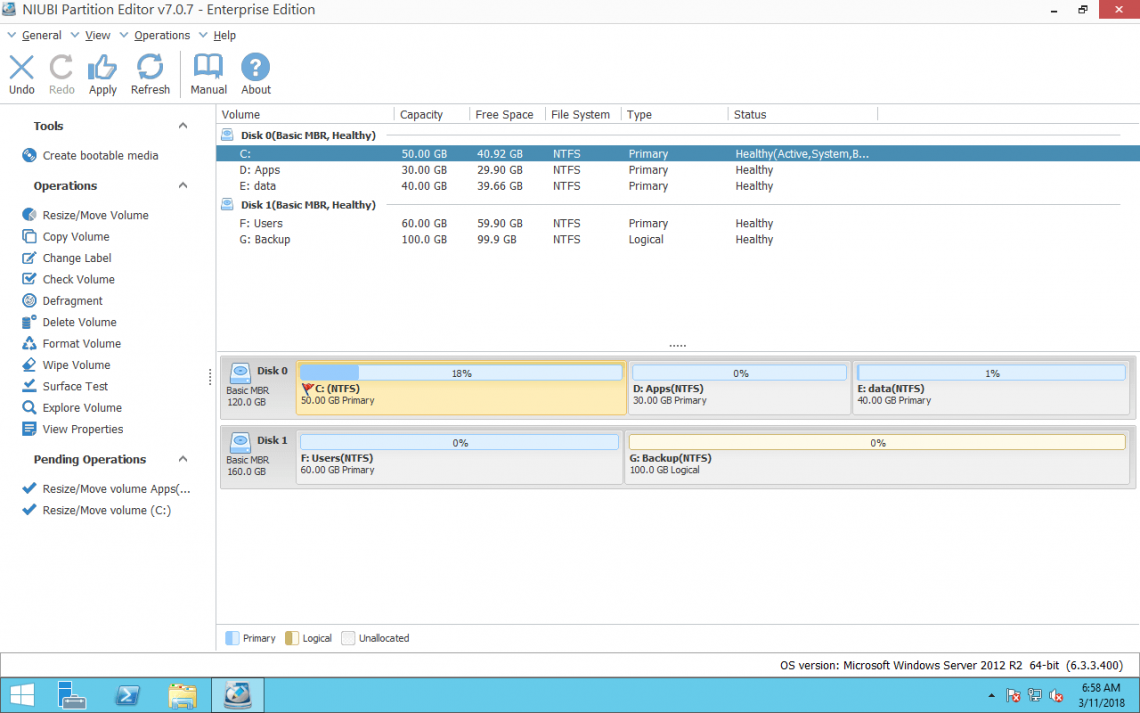
Task: Refresh the disk list via toolbar
Action: pos(150,68)
